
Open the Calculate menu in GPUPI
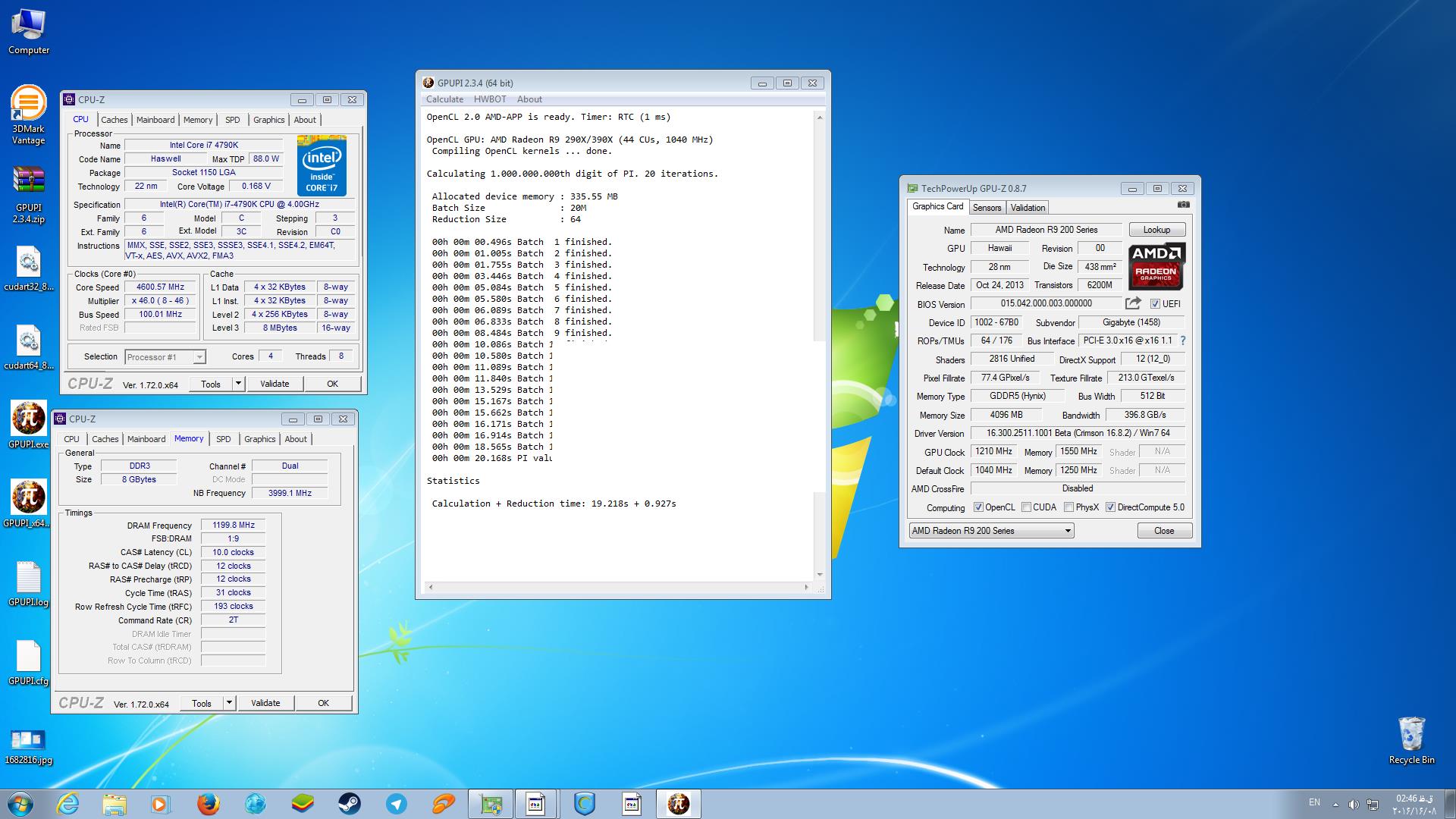pos(444,99)
